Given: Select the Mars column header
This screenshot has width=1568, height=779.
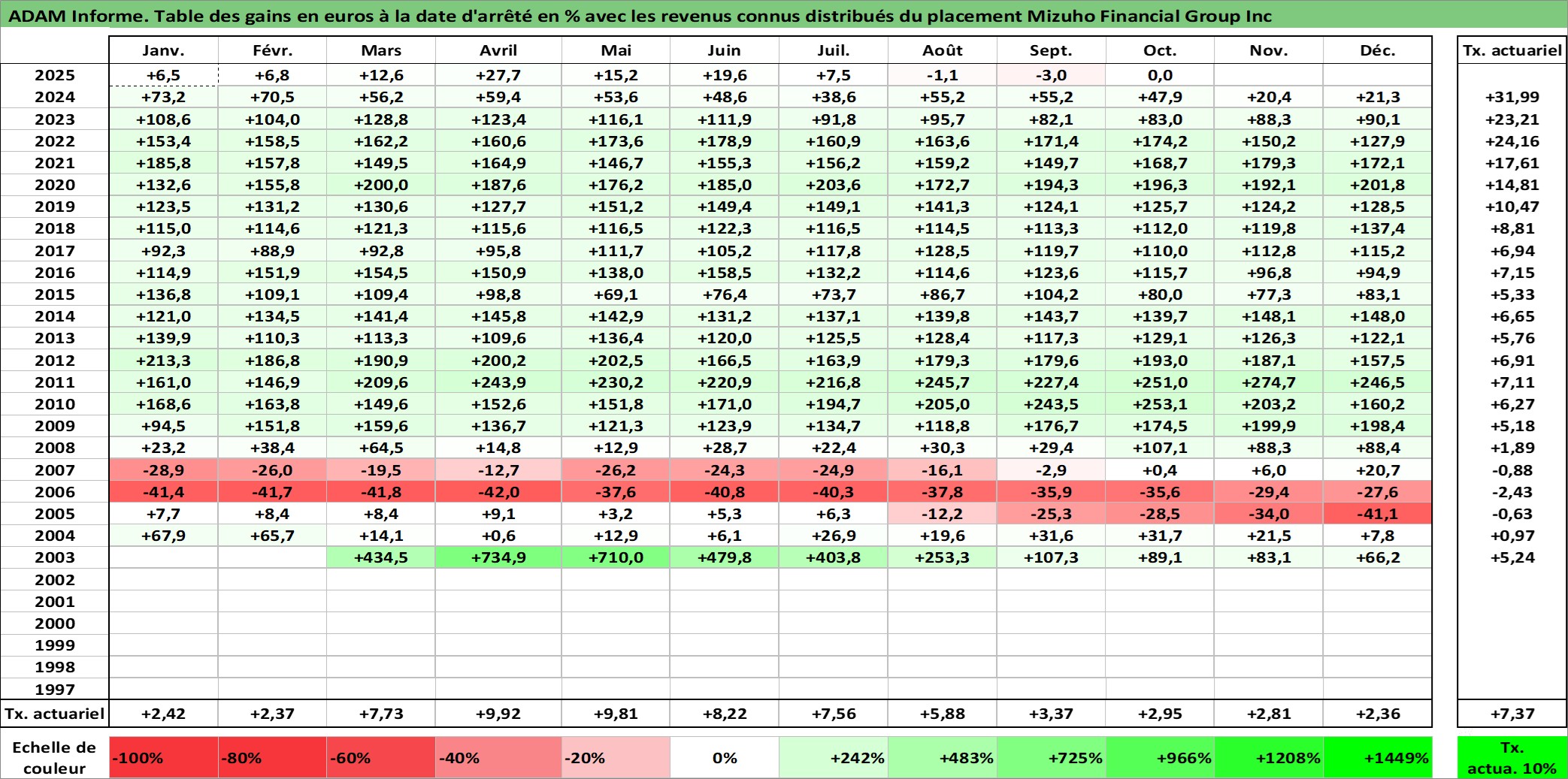Looking at the screenshot, I should click(x=381, y=50).
